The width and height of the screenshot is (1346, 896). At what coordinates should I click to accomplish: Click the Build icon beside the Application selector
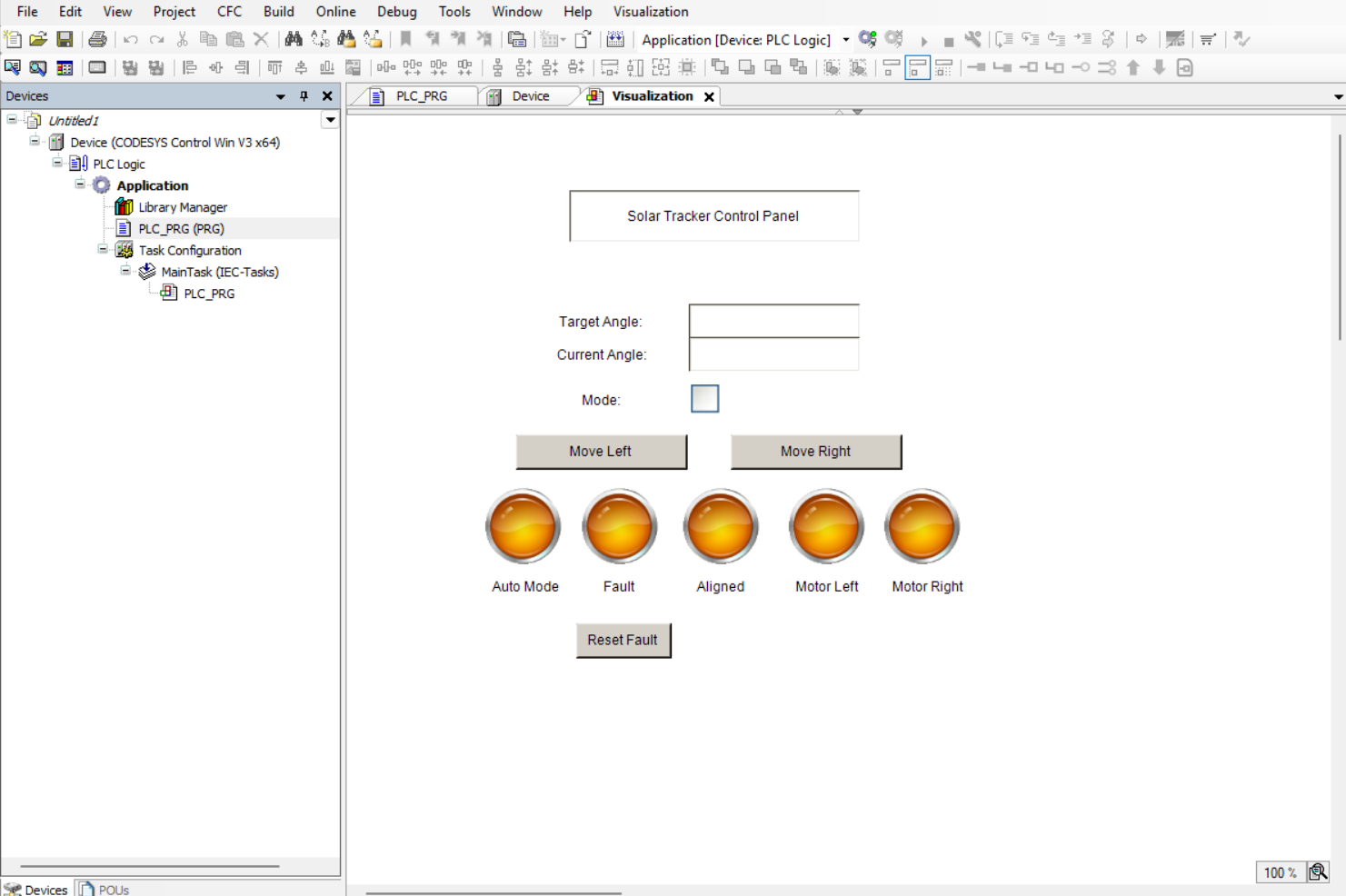click(x=615, y=39)
